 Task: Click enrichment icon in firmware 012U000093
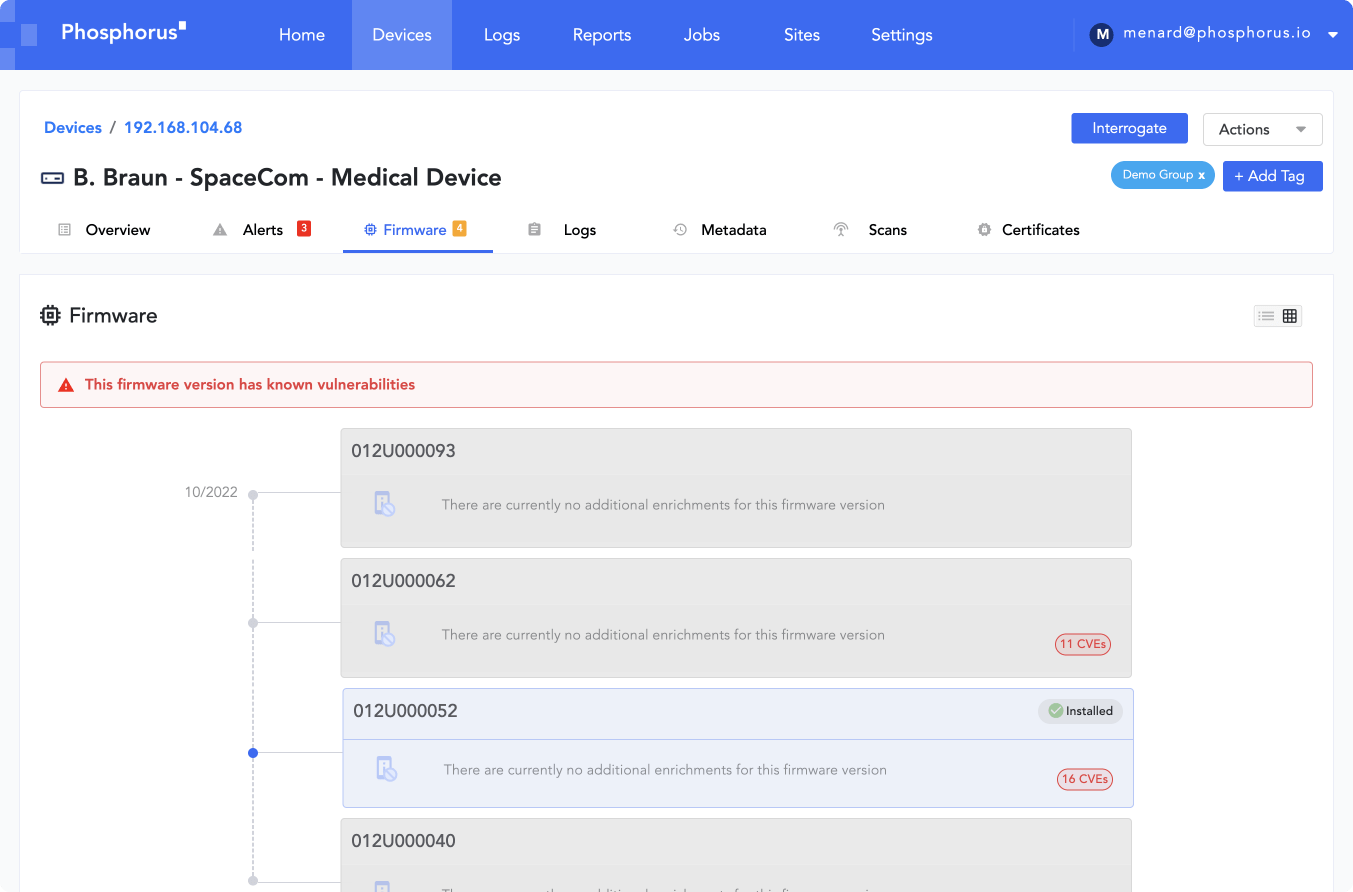tap(384, 504)
